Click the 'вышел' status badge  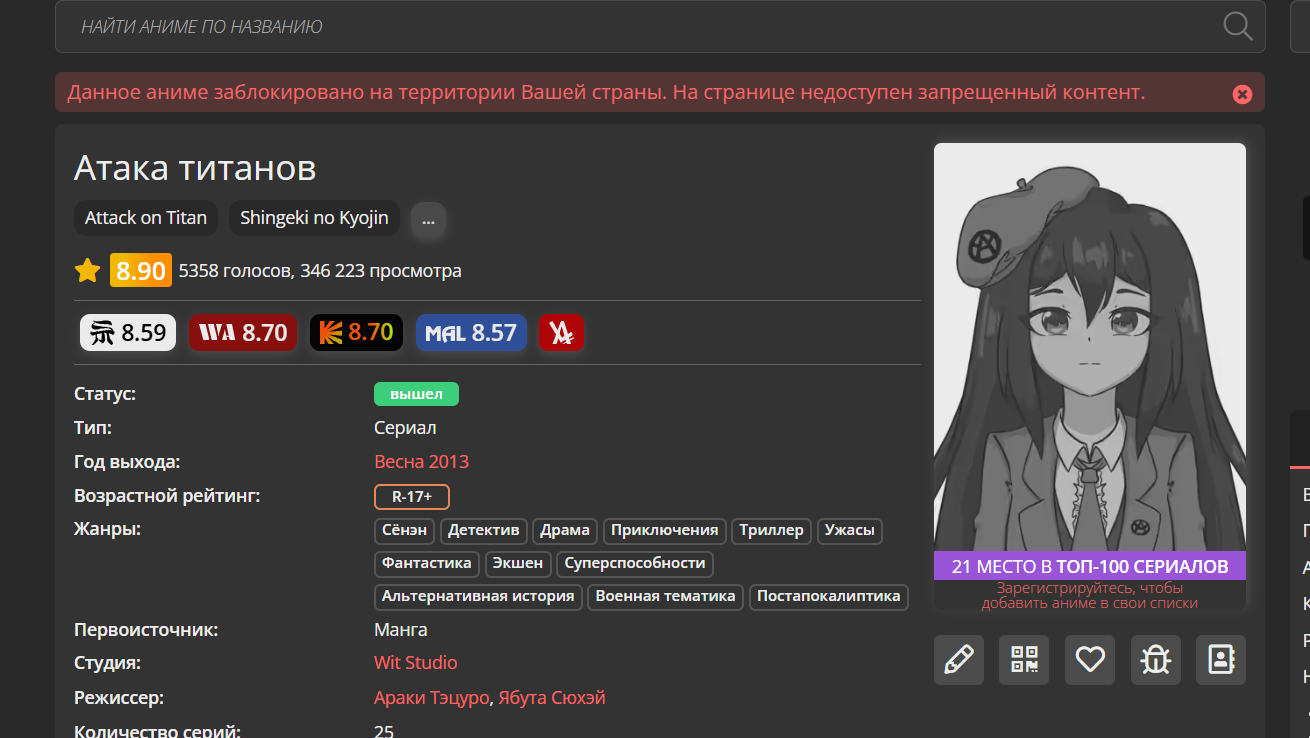coord(416,394)
